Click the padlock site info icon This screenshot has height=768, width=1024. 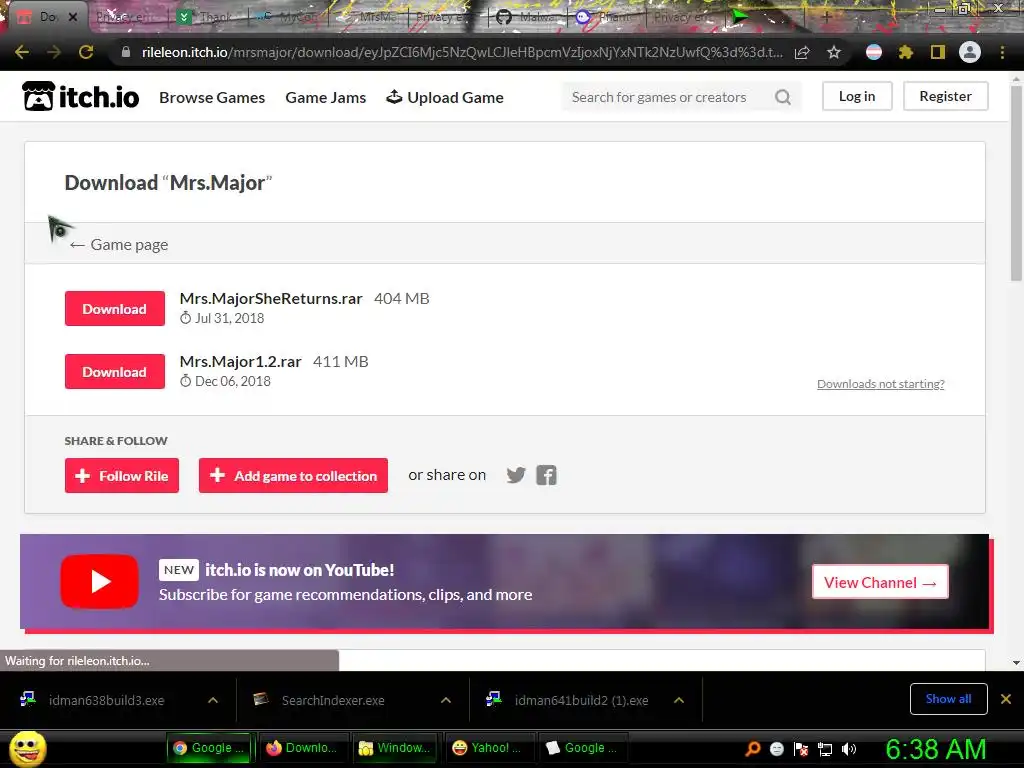(x=126, y=52)
